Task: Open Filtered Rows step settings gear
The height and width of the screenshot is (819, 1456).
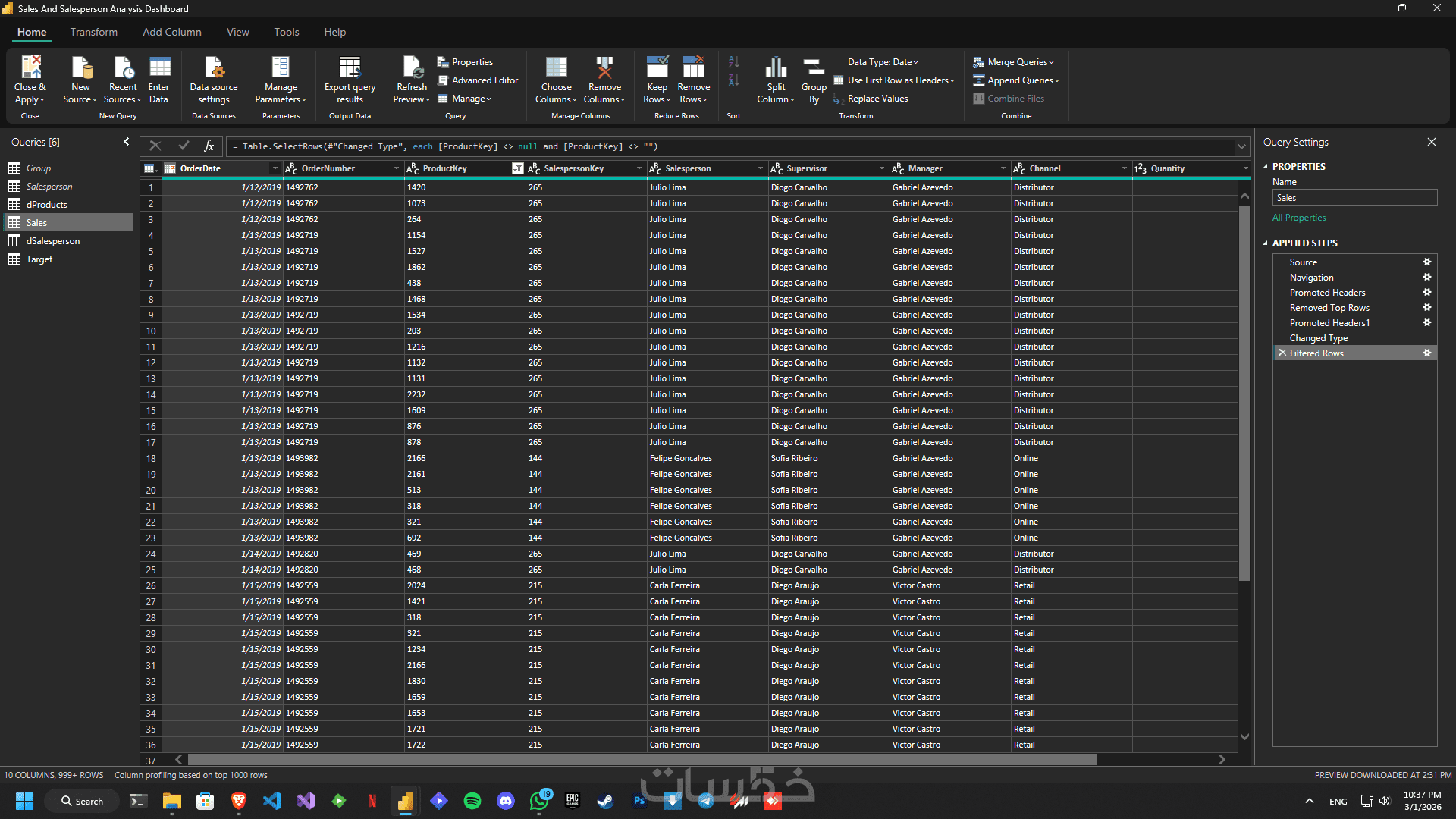Action: (x=1426, y=353)
